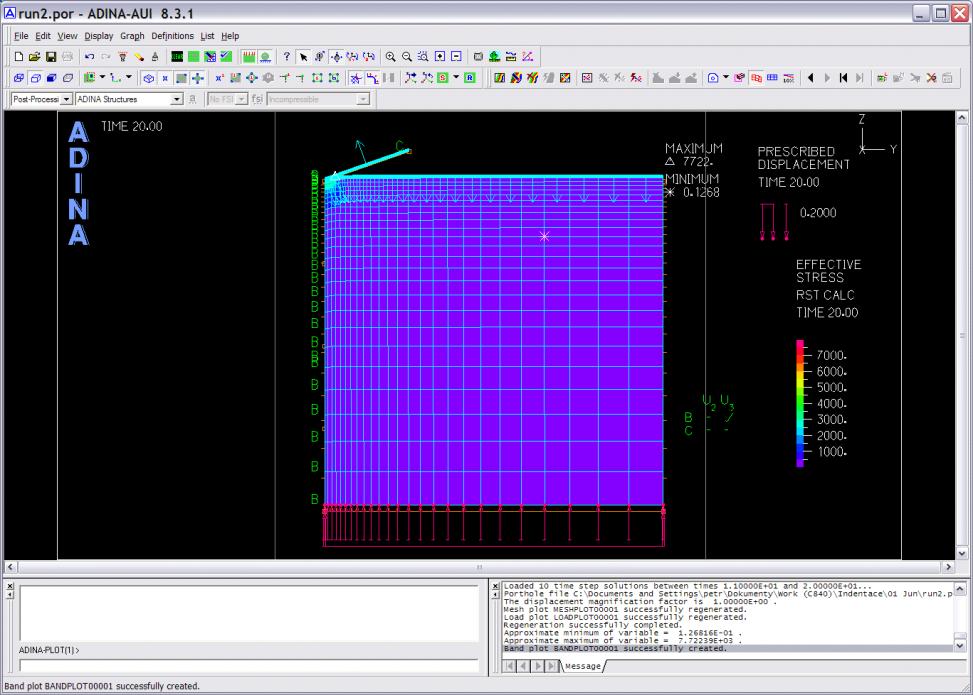Viewport: 973px width, 695px height.
Task: Click the Last Solution skip-forward arrow
Action: pyautogui.click(x=859, y=78)
